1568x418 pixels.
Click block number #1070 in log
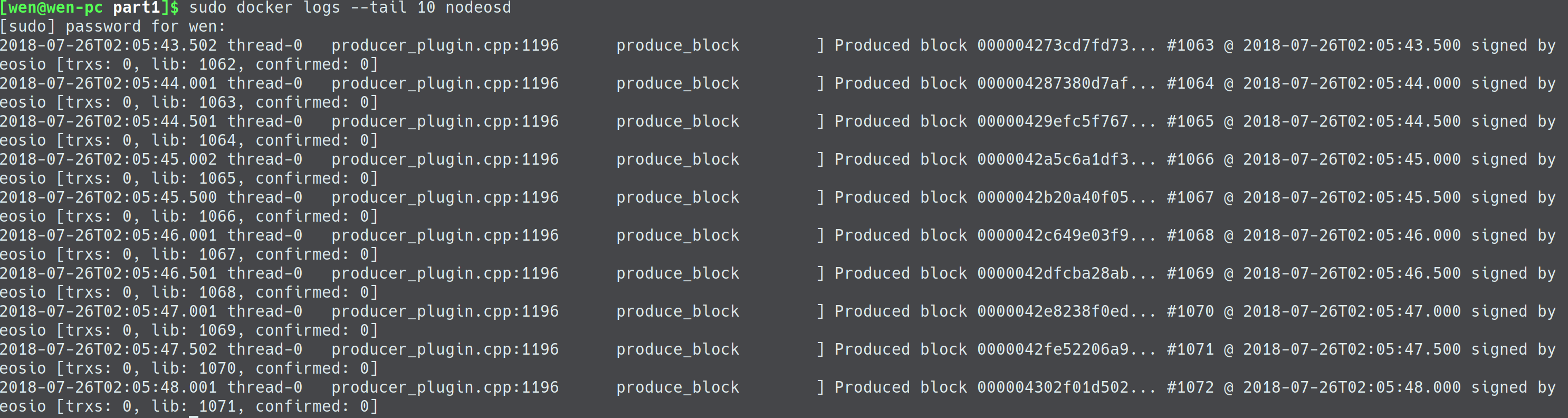1190,311
